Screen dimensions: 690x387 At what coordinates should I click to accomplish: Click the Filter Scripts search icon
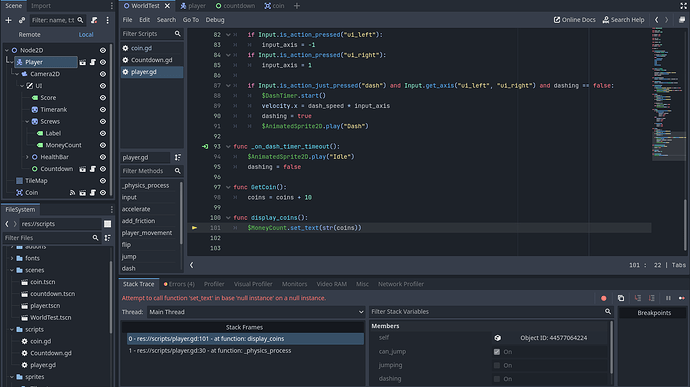click(178, 33)
